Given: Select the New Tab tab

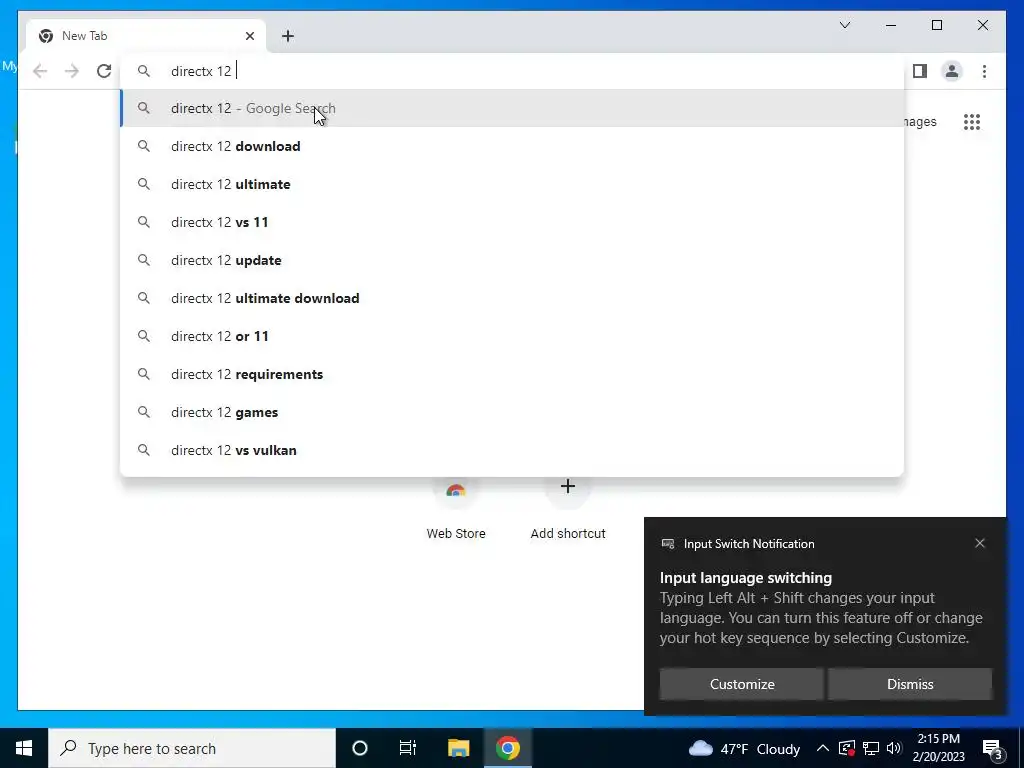Looking at the screenshot, I should tap(146, 36).
